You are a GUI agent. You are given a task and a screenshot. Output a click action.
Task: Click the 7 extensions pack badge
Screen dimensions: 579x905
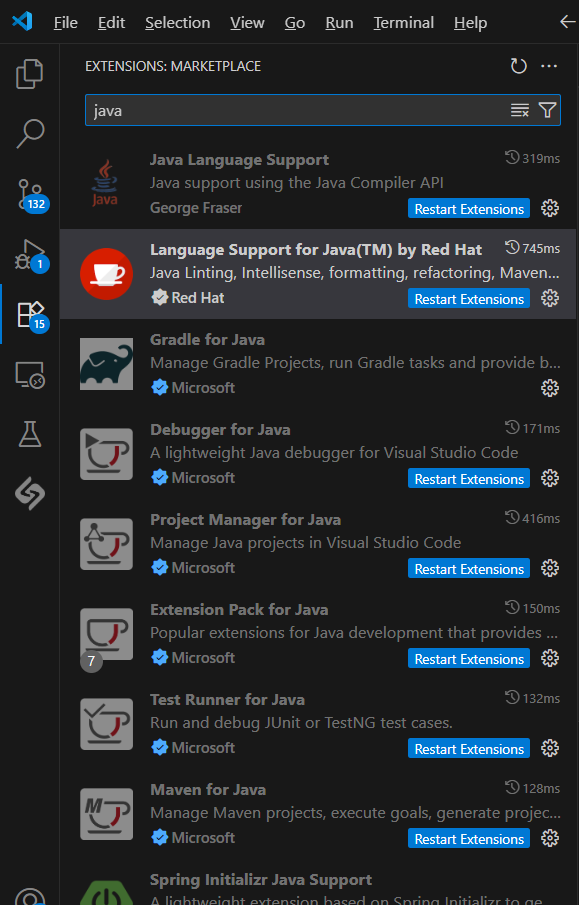tap(91, 661)
